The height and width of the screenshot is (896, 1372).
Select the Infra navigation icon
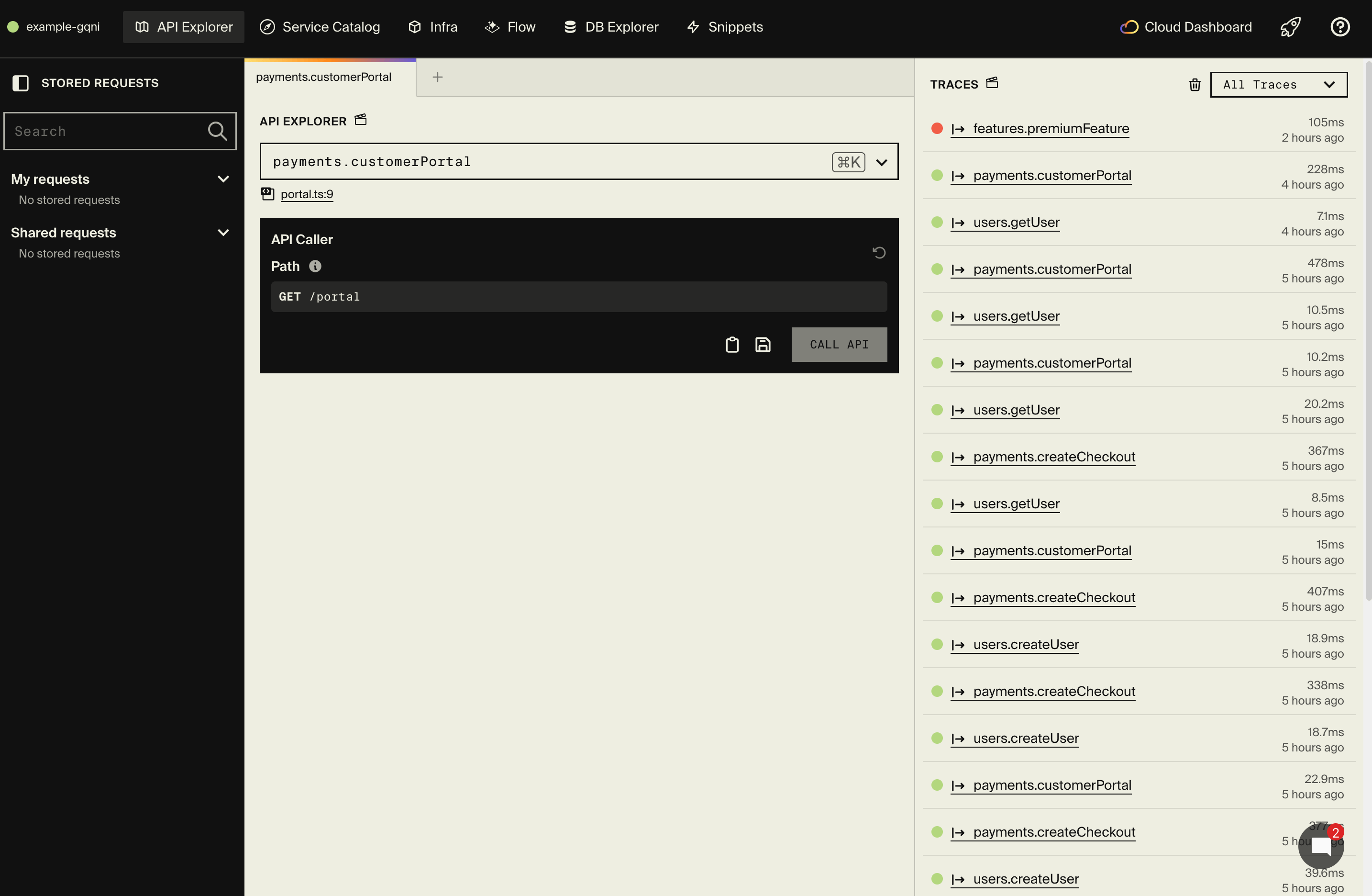tap(415, 26)
